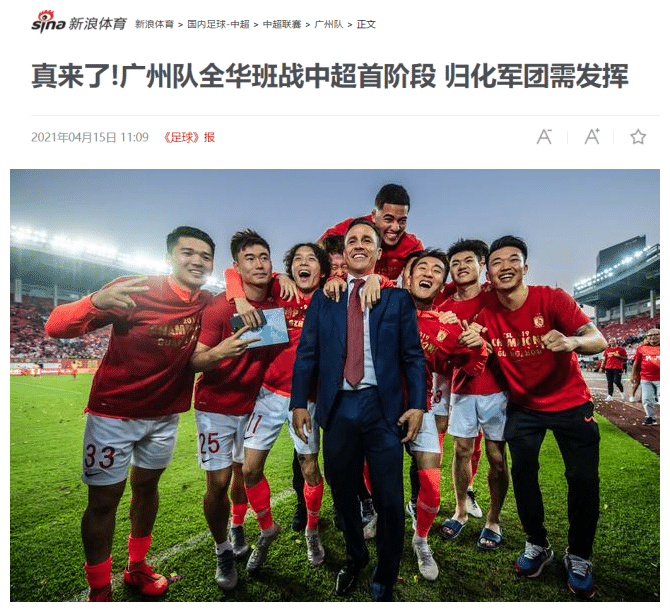Bookmark article with the star icon

(x=638, y=137)
